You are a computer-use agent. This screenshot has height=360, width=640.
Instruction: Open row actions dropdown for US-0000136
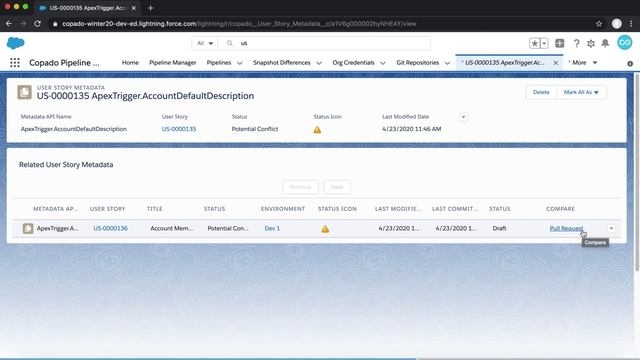(611, 229)
